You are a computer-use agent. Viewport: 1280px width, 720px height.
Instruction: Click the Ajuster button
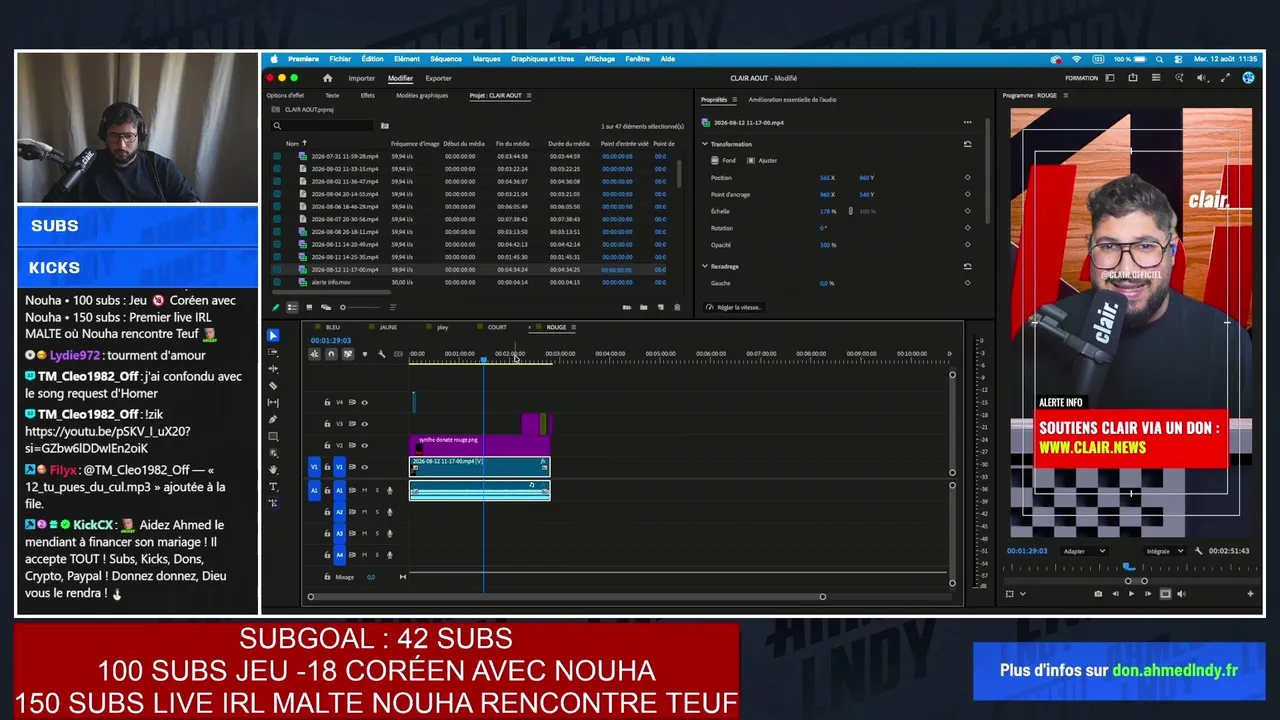point(761,160)
